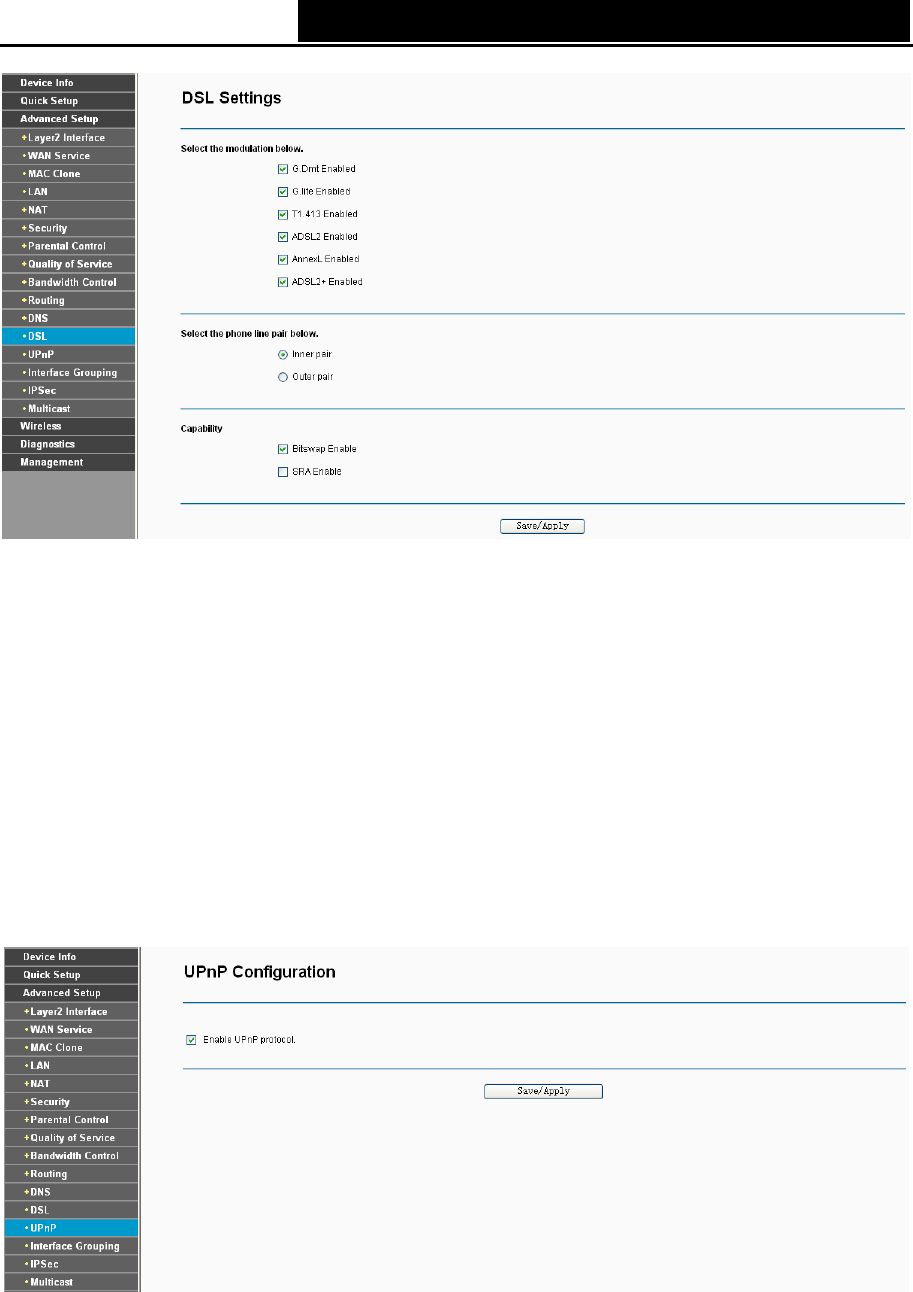Expand NAT in UPnP Configuration sidebar
This screenshot has width=913, height=1292.
point(71,1083)
